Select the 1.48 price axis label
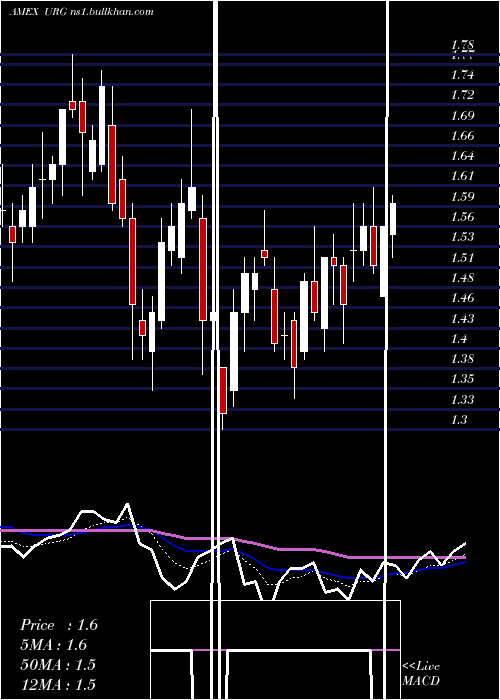500x700 pixels. pos(462,278)
